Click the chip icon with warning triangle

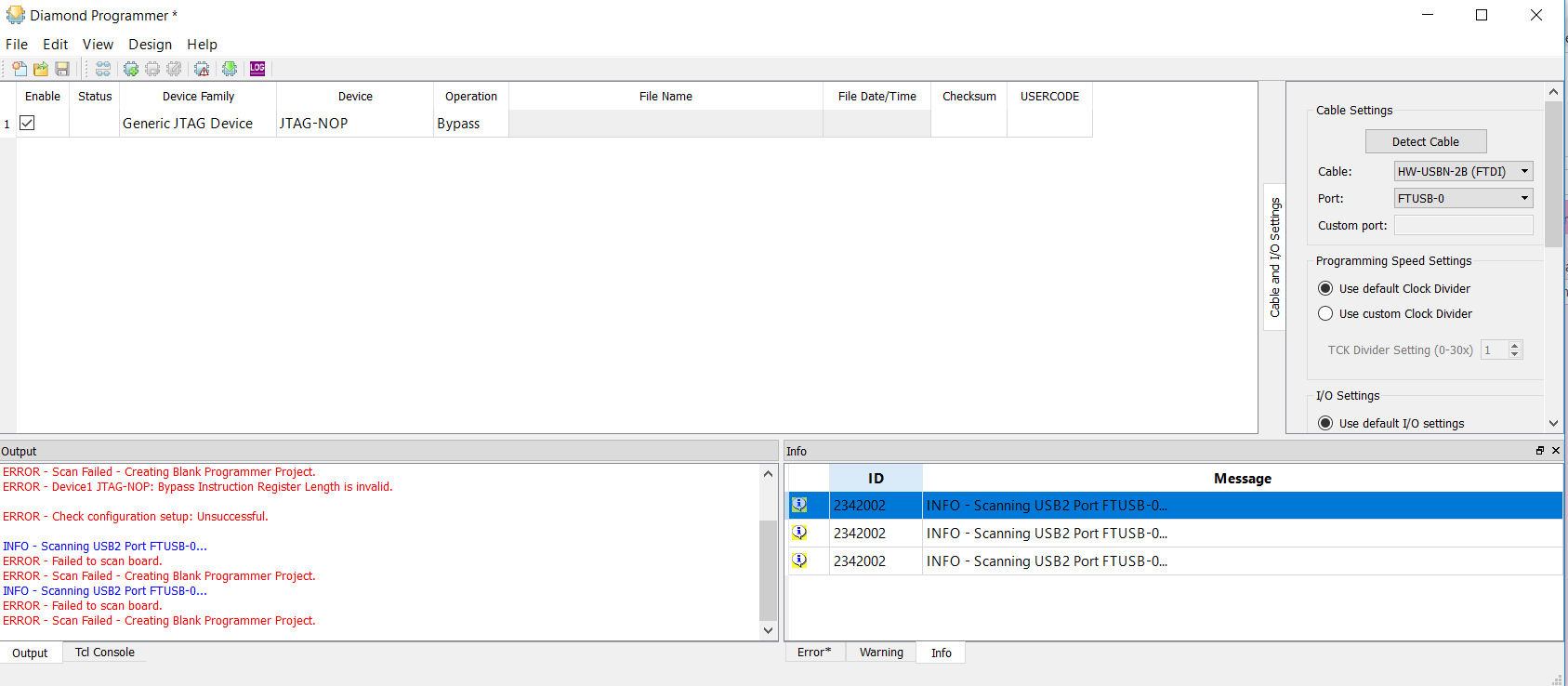[x=202, y=69]
